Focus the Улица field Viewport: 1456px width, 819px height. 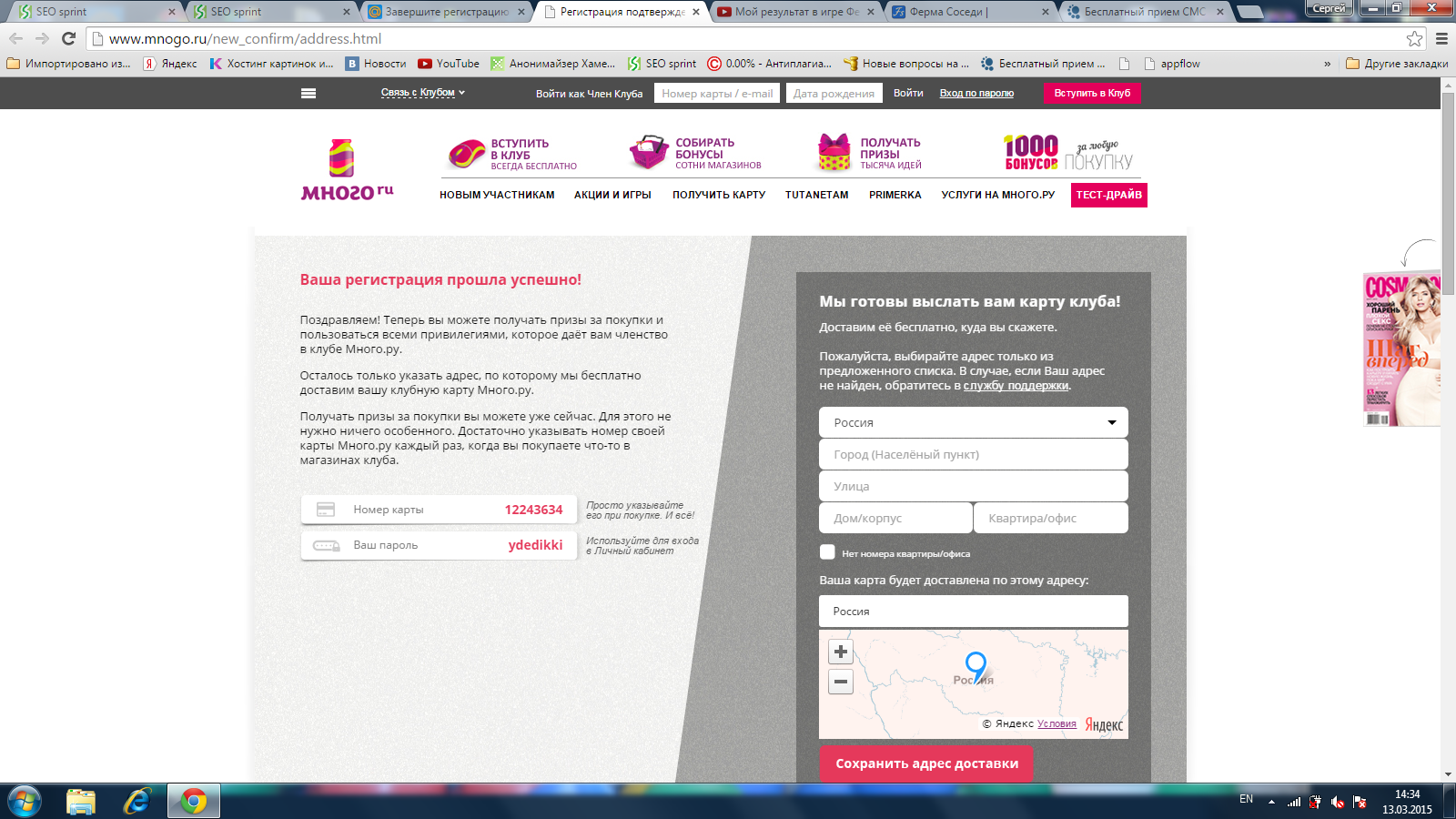[x=974, y=486]
